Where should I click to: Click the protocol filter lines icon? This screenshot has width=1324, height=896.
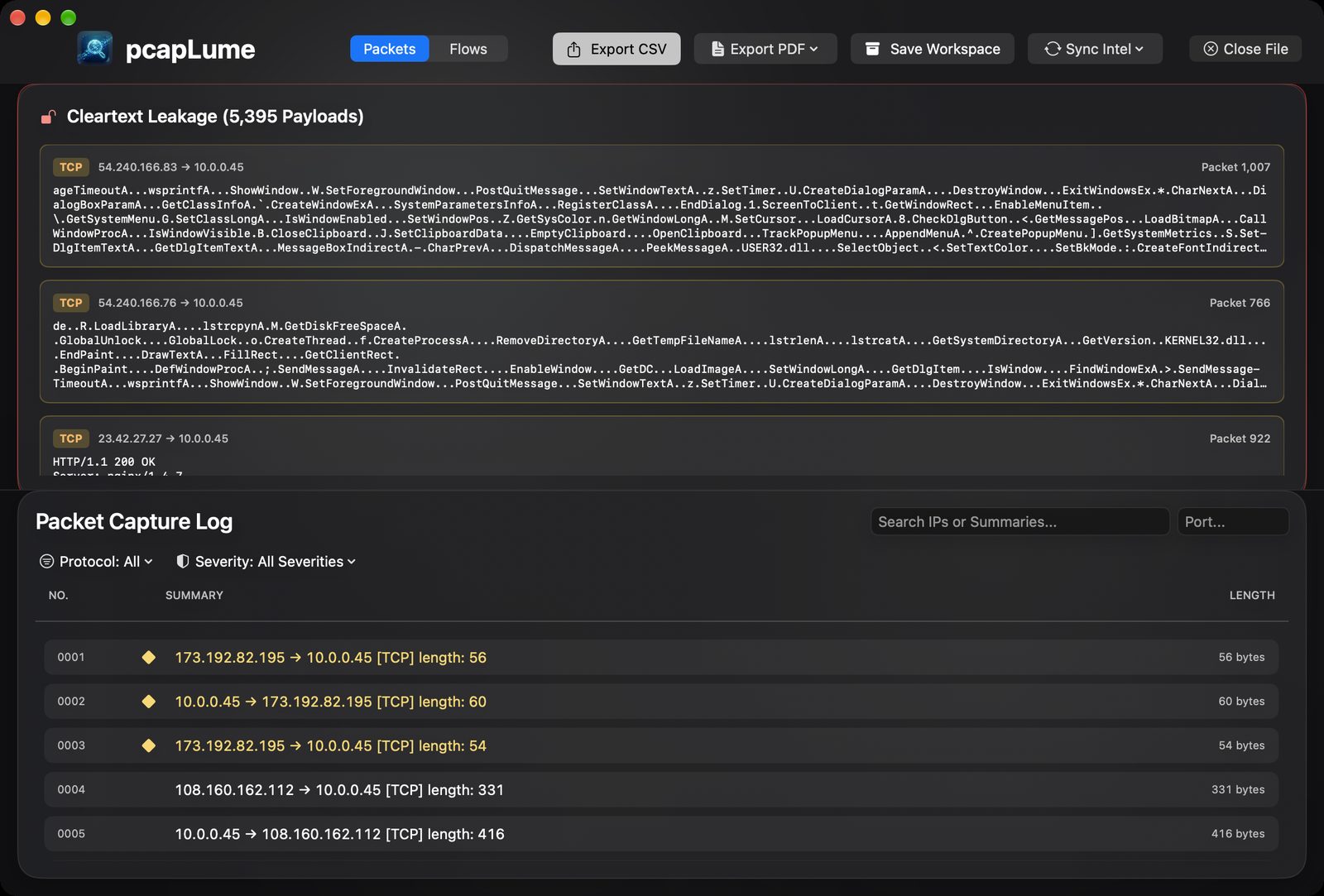pyautogui.click(x=47, y=561)
